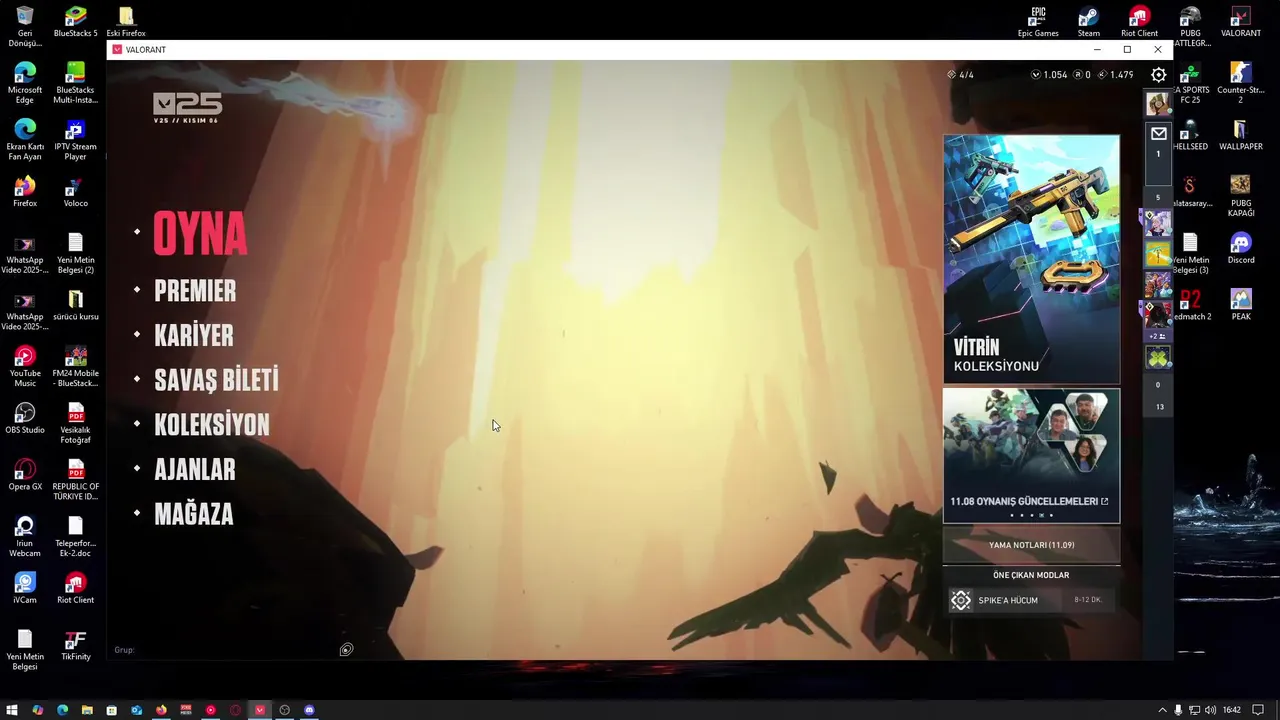Image resolution: width=1280 pixels, height=720 pixels.
Task: Open your player profile avatar in social panel
Action: pyautogui.click(x=1158, y=103)
